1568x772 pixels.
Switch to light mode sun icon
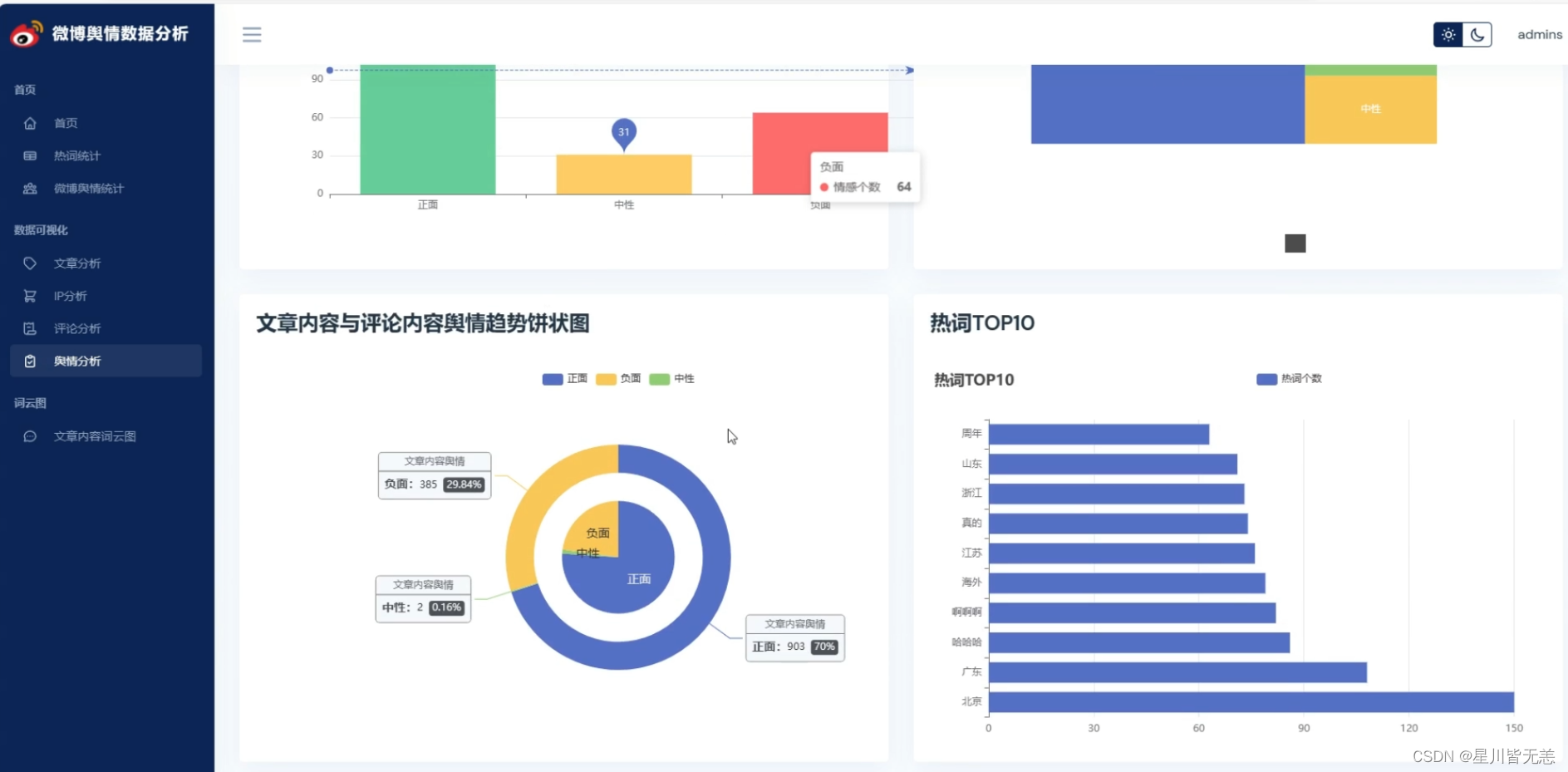pyautogui.click(x=1448, y=34)
